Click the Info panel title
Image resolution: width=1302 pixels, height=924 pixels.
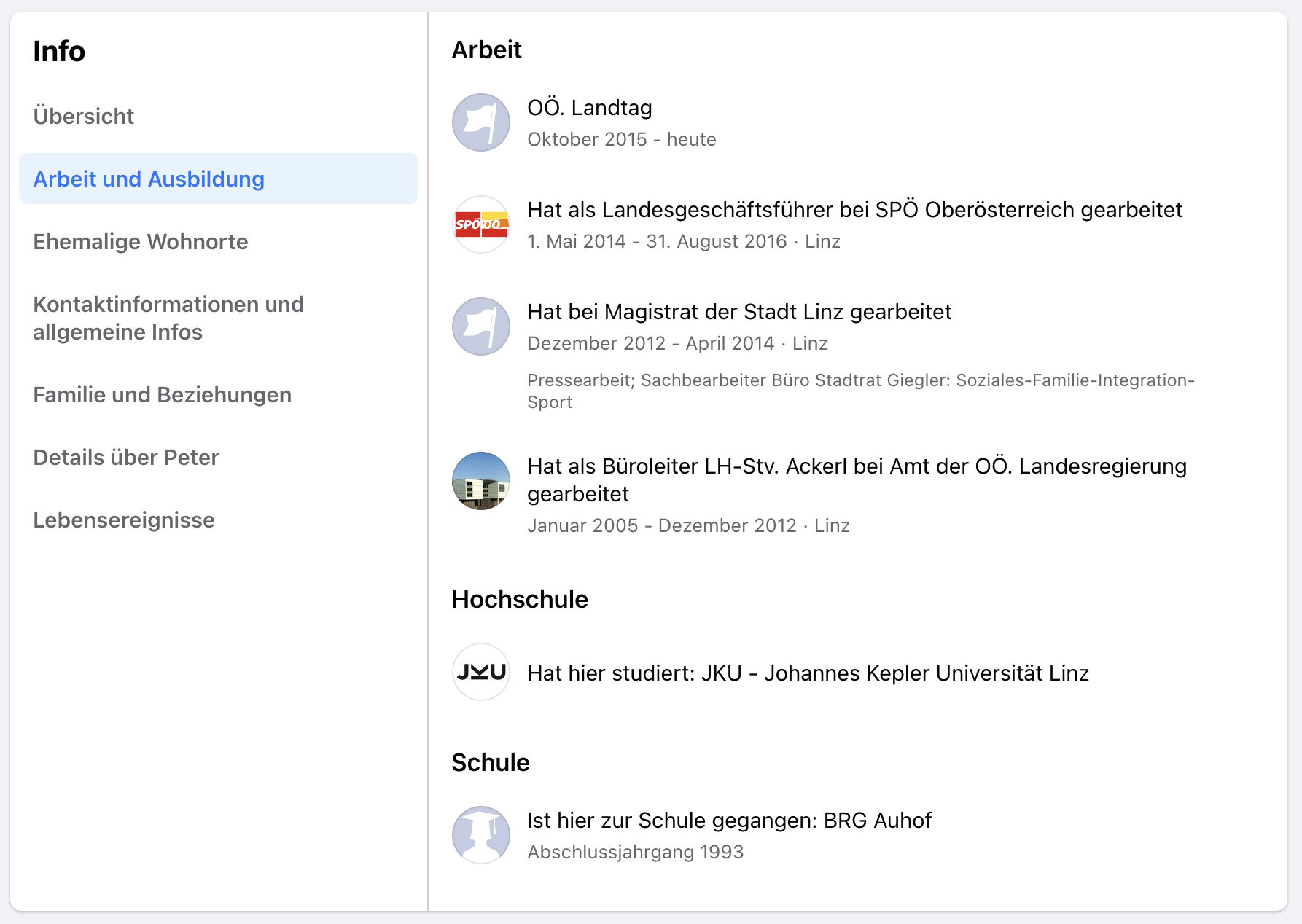[59, 51]
